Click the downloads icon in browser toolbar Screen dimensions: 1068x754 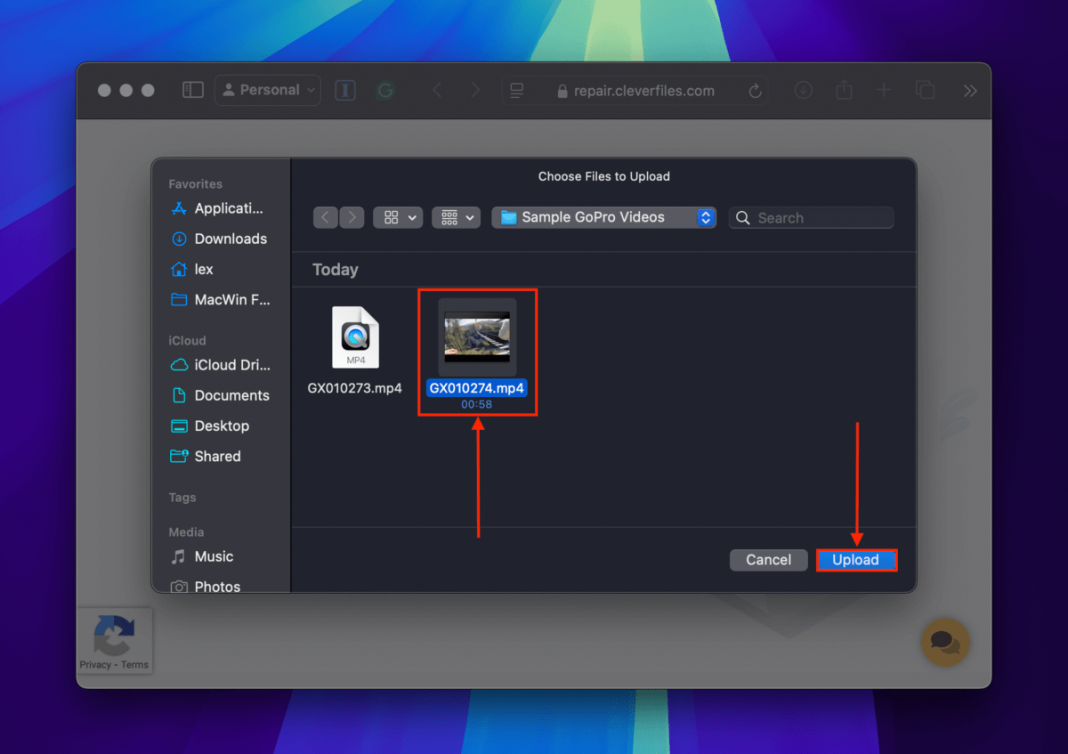(803, 90)
